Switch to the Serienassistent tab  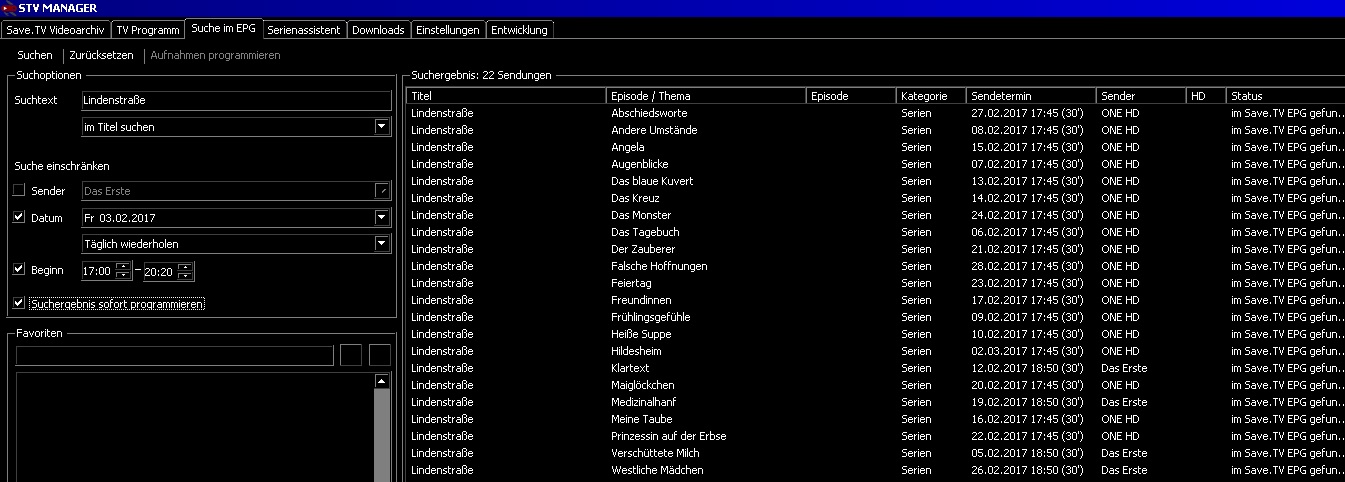pos(304,30)
